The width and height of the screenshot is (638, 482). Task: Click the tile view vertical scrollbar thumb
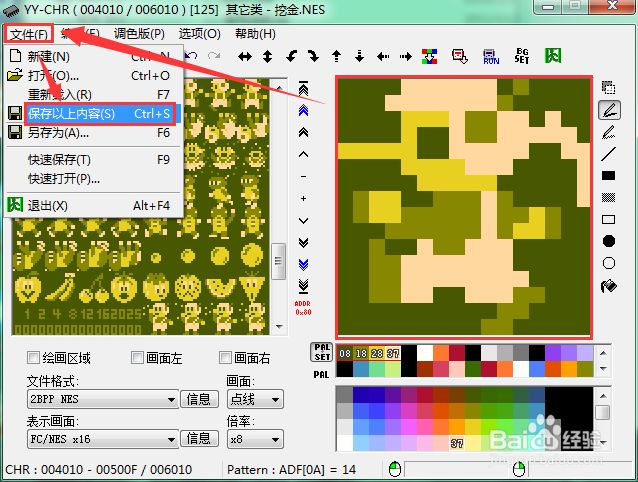tap(279, 262)
